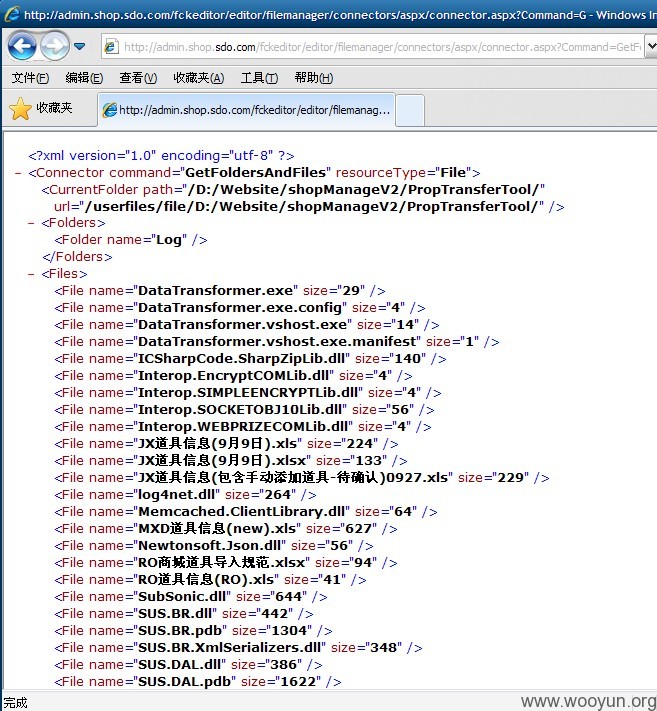Click the Interop.SOCKETOBJ10Lib.dll entry
Image resolution: width=657 pixels, height=711 pixels.
(x=244, y=410)
